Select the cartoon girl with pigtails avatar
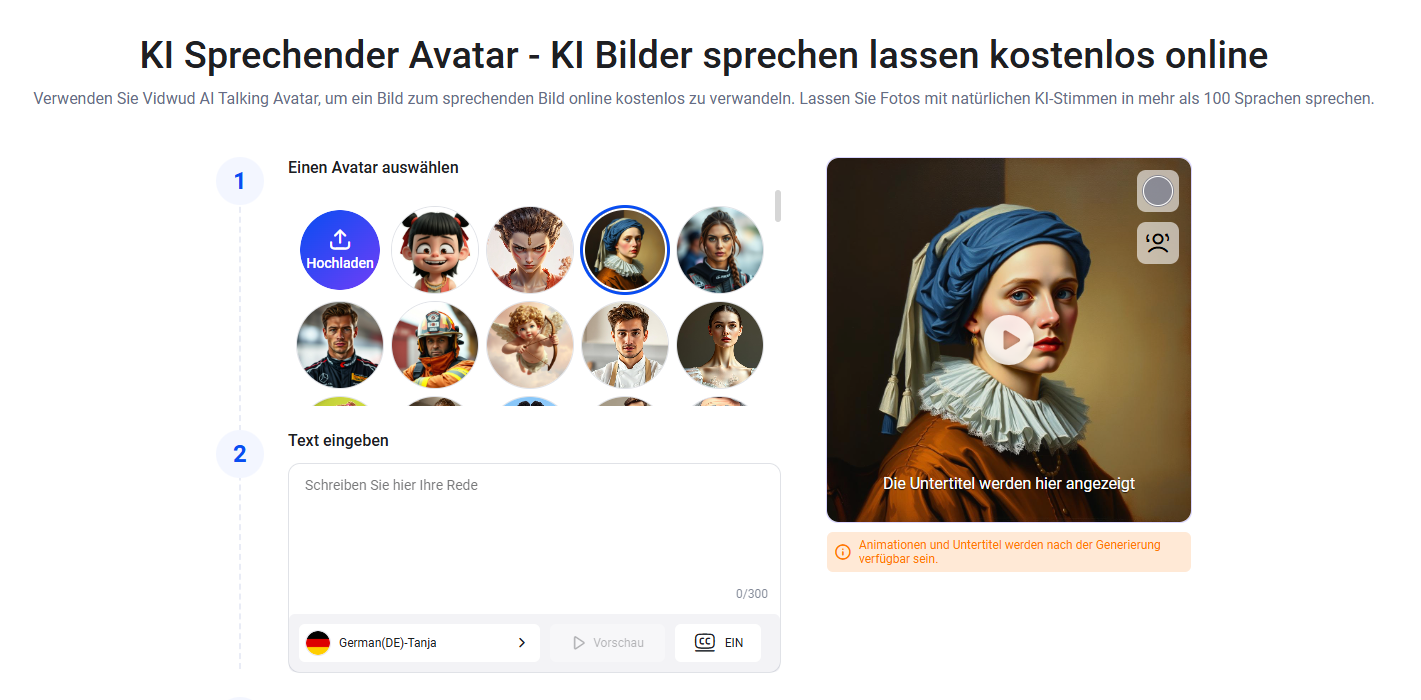 tap(435, 249)
